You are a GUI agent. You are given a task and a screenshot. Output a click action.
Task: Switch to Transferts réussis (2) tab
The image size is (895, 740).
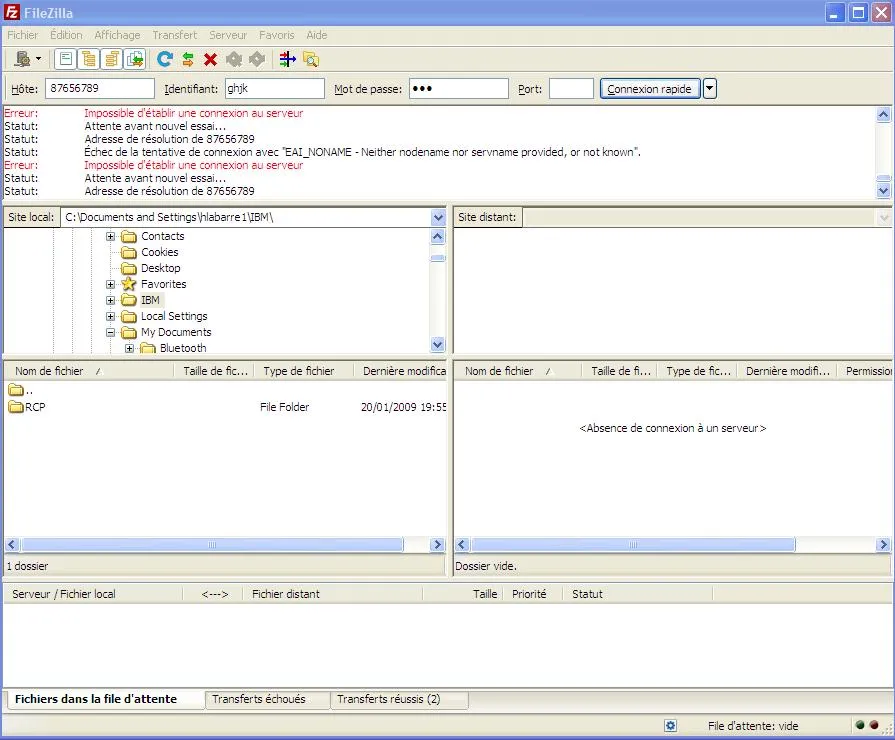pos(400,699)
